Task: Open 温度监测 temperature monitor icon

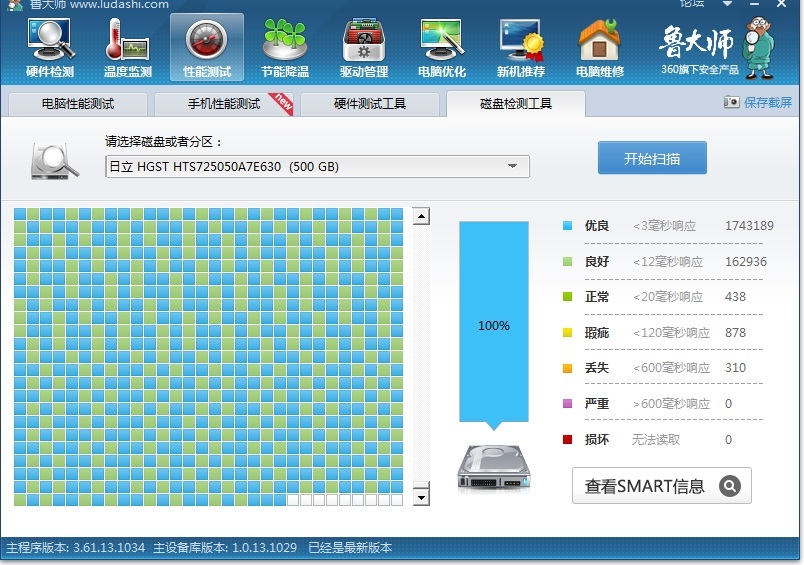Action: click(x=128, y=48)
